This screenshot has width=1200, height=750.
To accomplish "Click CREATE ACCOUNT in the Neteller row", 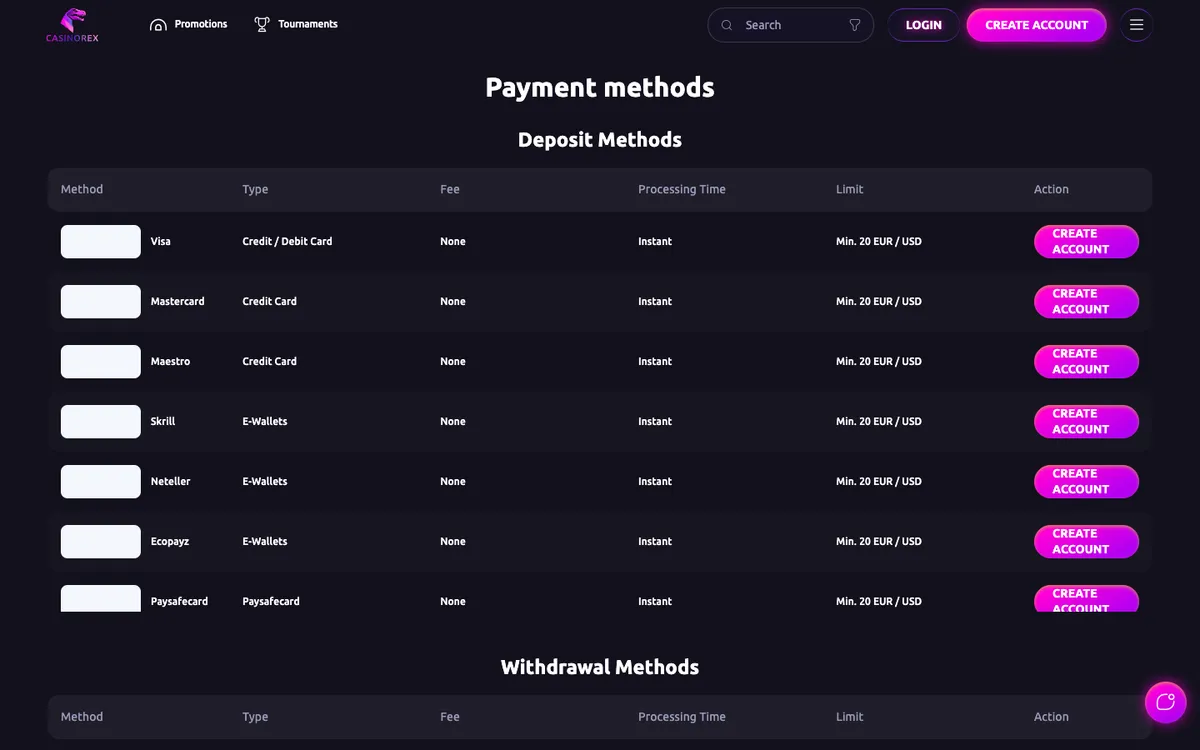I will (1086, 482).
